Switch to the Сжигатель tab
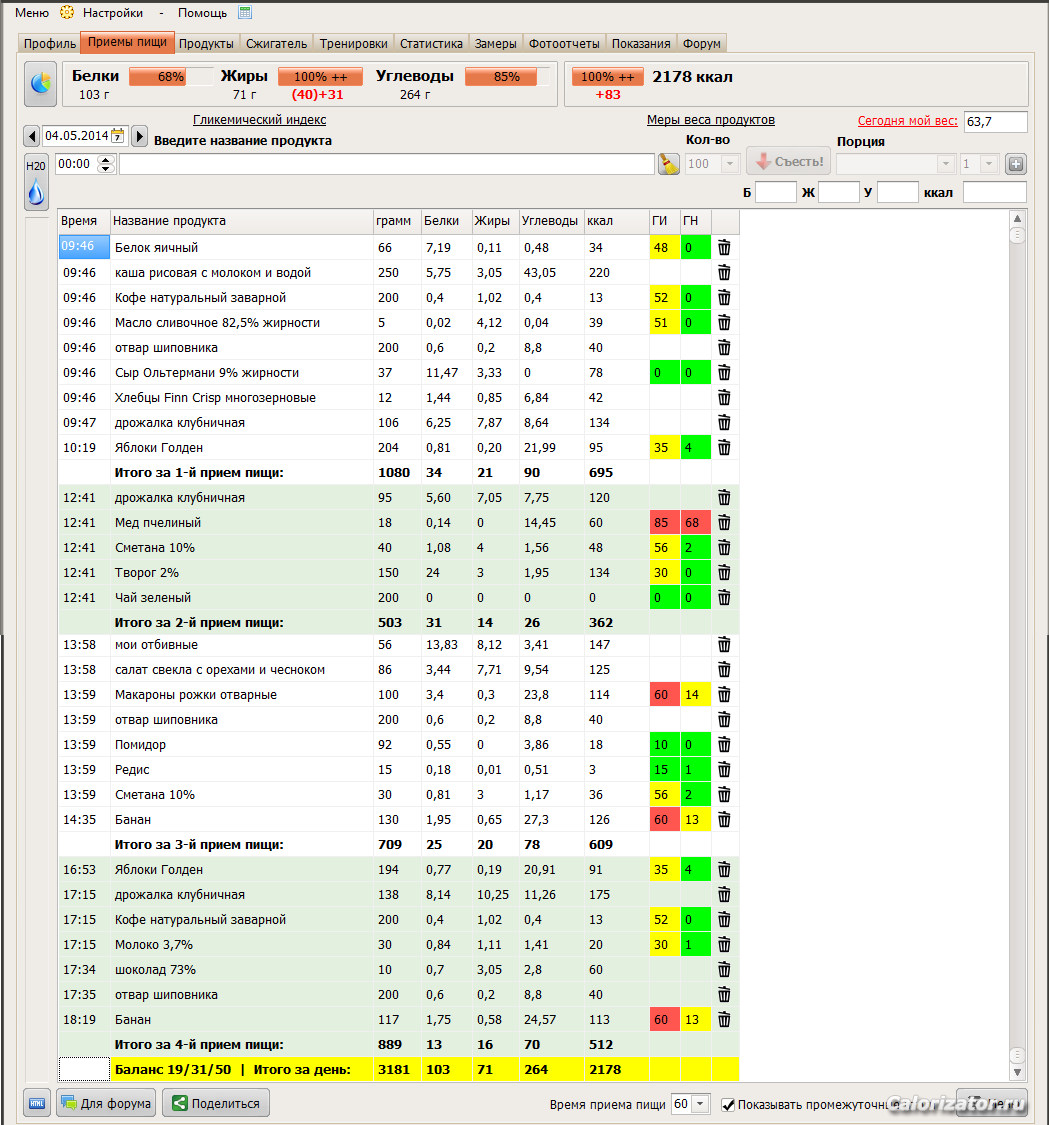This screenshot has height=1125, width=1049. (x=276, y=44)
